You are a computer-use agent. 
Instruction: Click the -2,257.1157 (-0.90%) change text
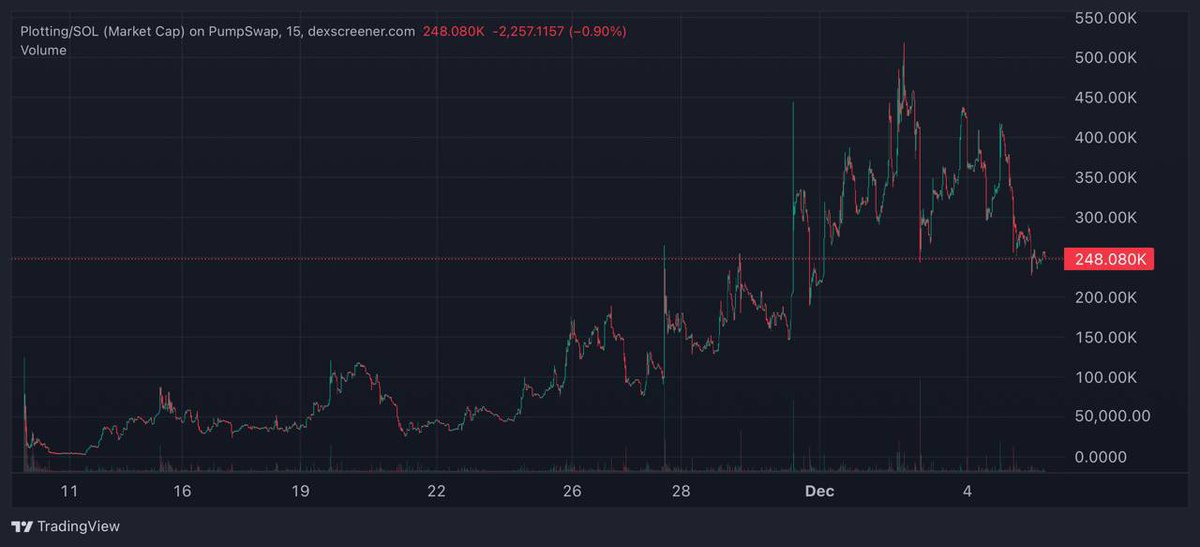point(560,32)
